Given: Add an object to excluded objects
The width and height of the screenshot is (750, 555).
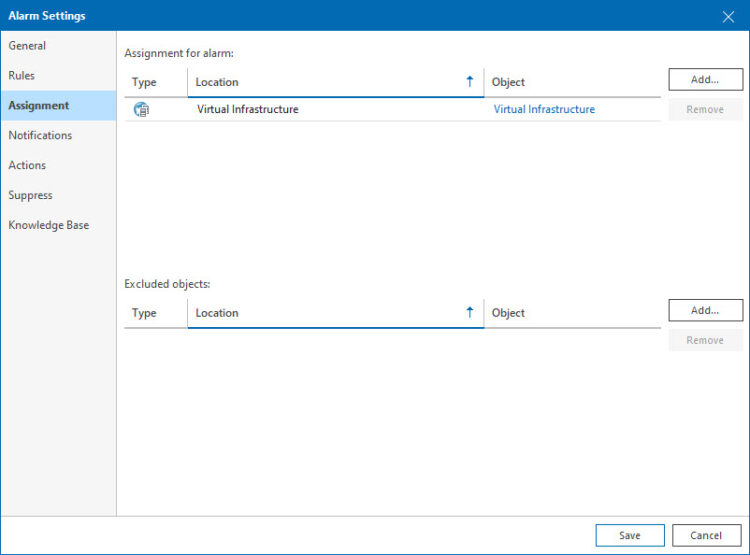Looking at the screenshot, I should pos(705,311).
